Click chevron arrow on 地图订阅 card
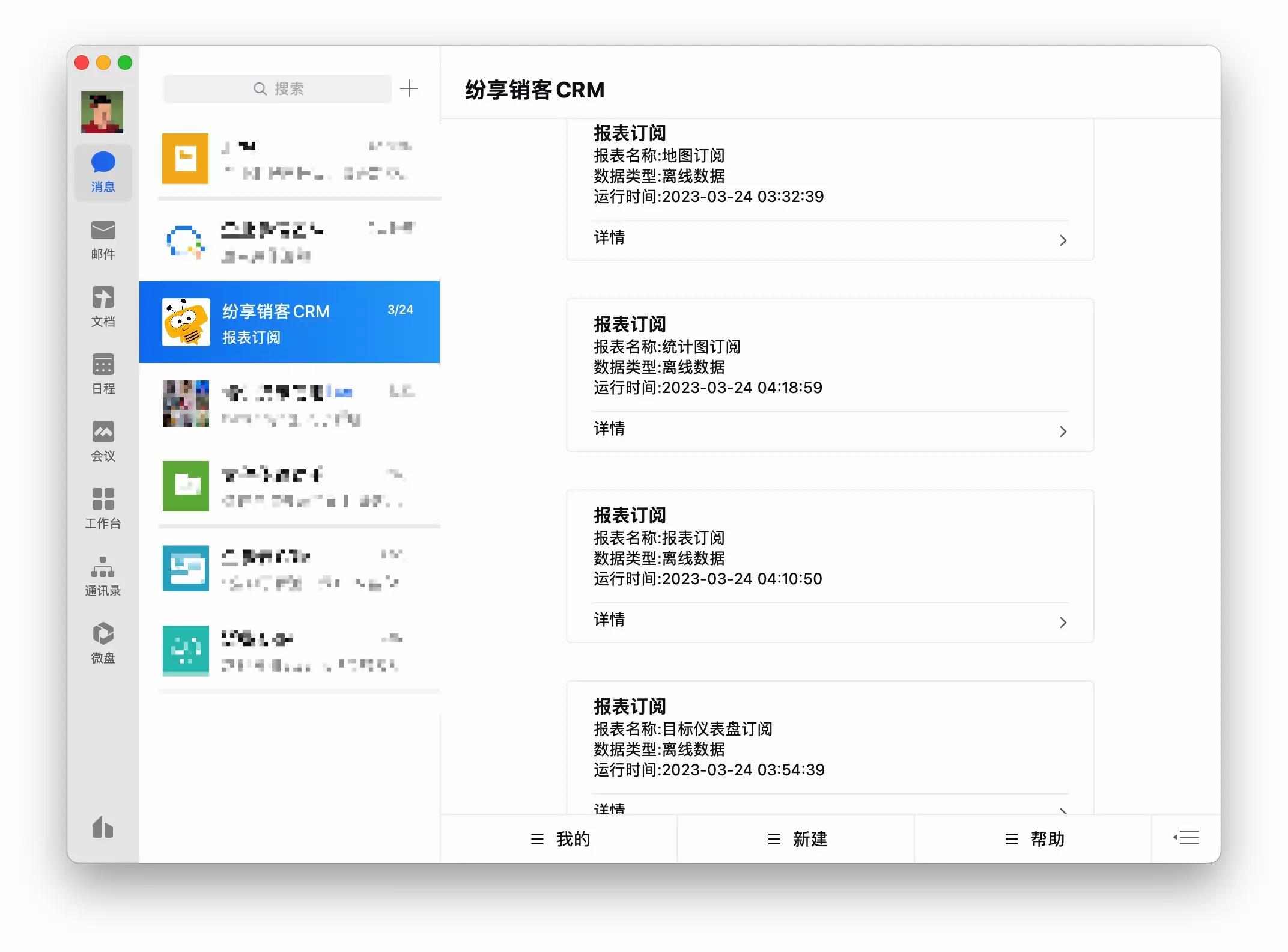The height and width of the screenshot is (952, 1288). point(1063,240)
